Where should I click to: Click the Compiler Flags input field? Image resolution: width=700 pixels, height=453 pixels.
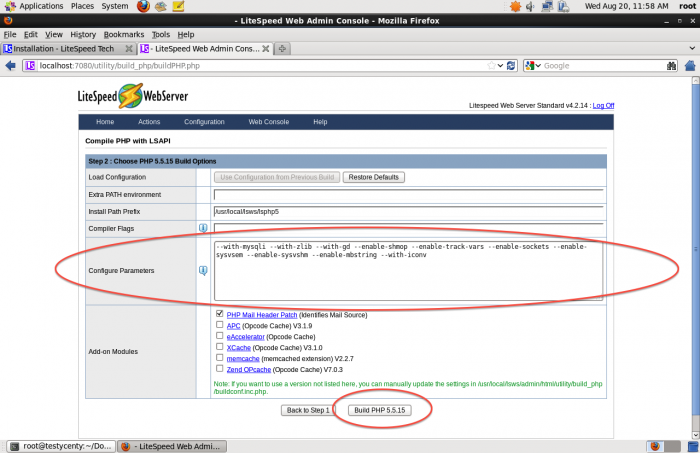408,228
